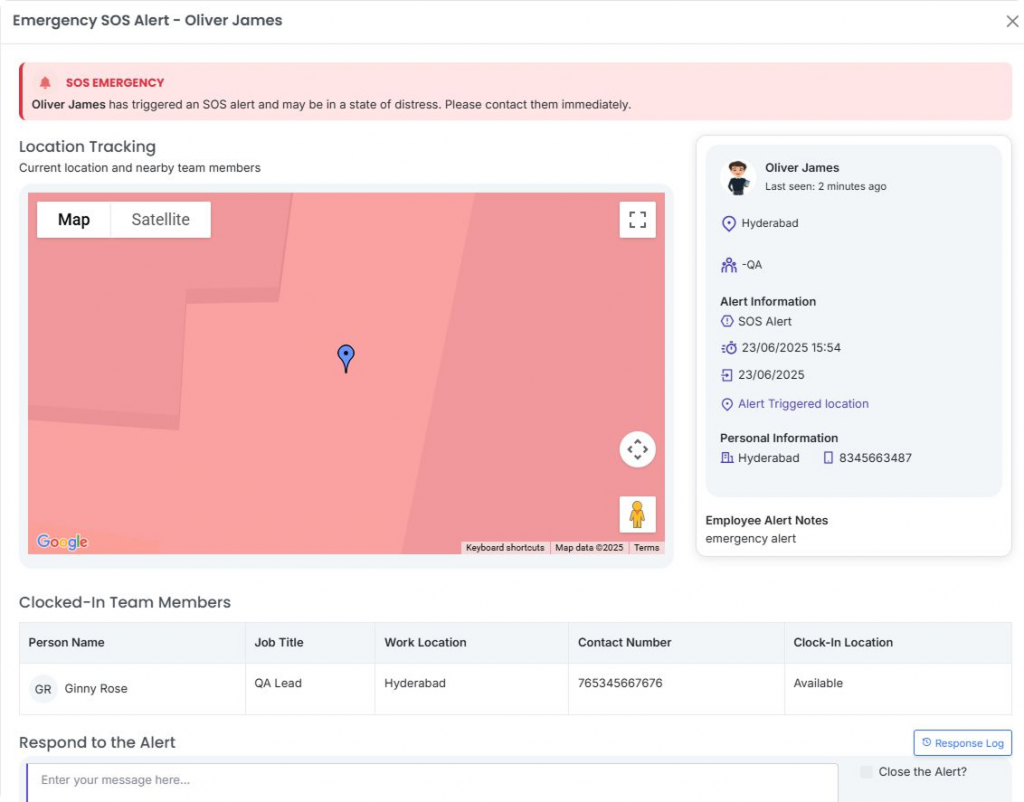This screenshot has height=802, width=1024.
Task: Click the phone icon beside 8345663487
Action: click(x=828, y=458)
